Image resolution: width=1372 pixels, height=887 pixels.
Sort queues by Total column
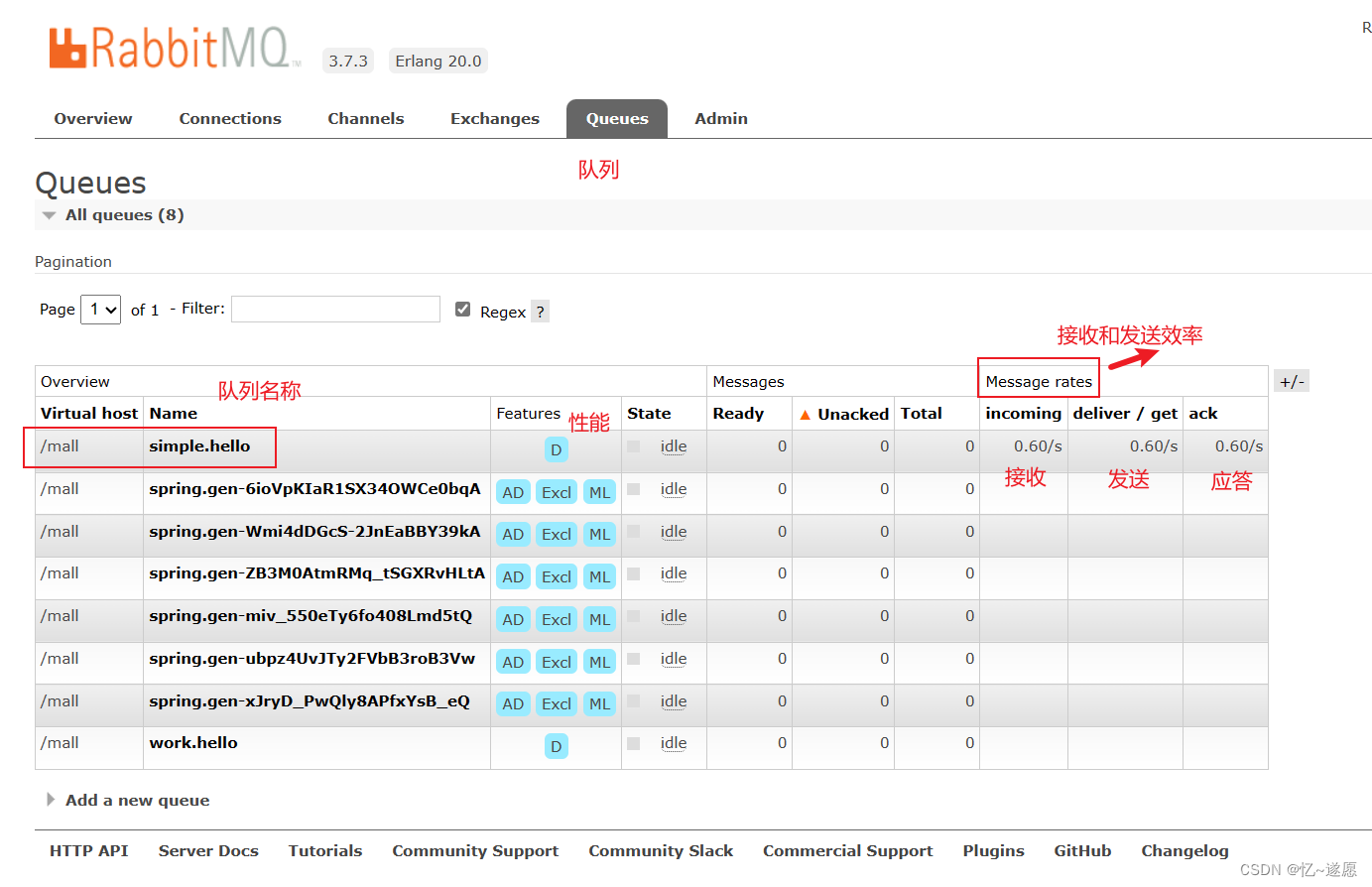[922, 414]
